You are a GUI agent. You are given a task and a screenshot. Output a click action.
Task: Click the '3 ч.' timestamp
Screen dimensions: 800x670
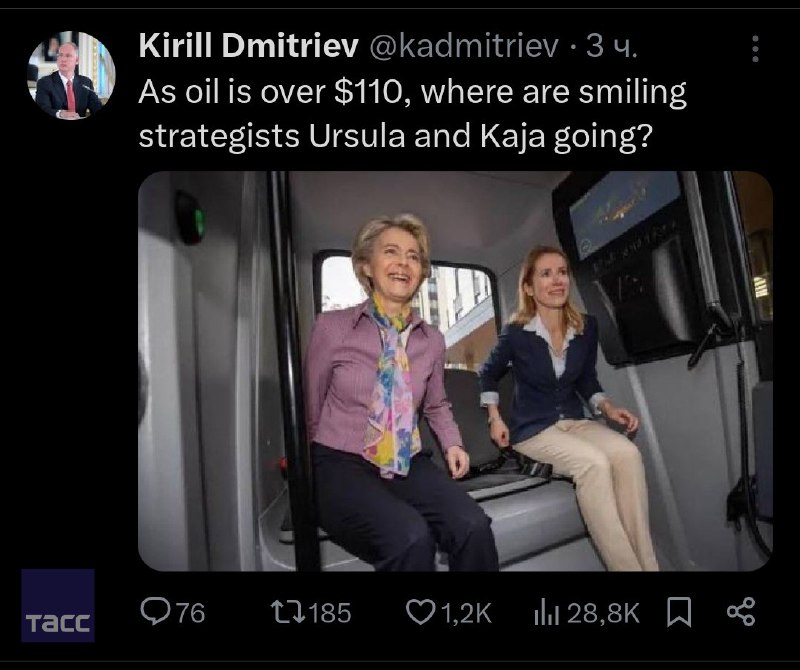tap(610, 45)
